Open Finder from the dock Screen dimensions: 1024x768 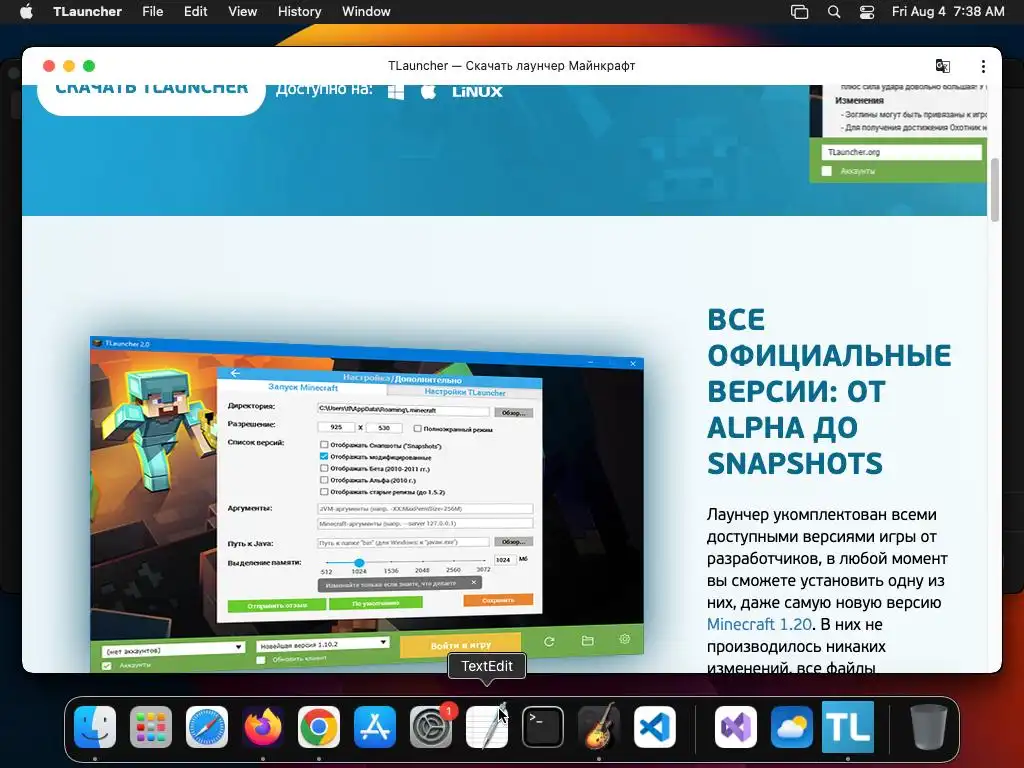(x=95, y=727)
